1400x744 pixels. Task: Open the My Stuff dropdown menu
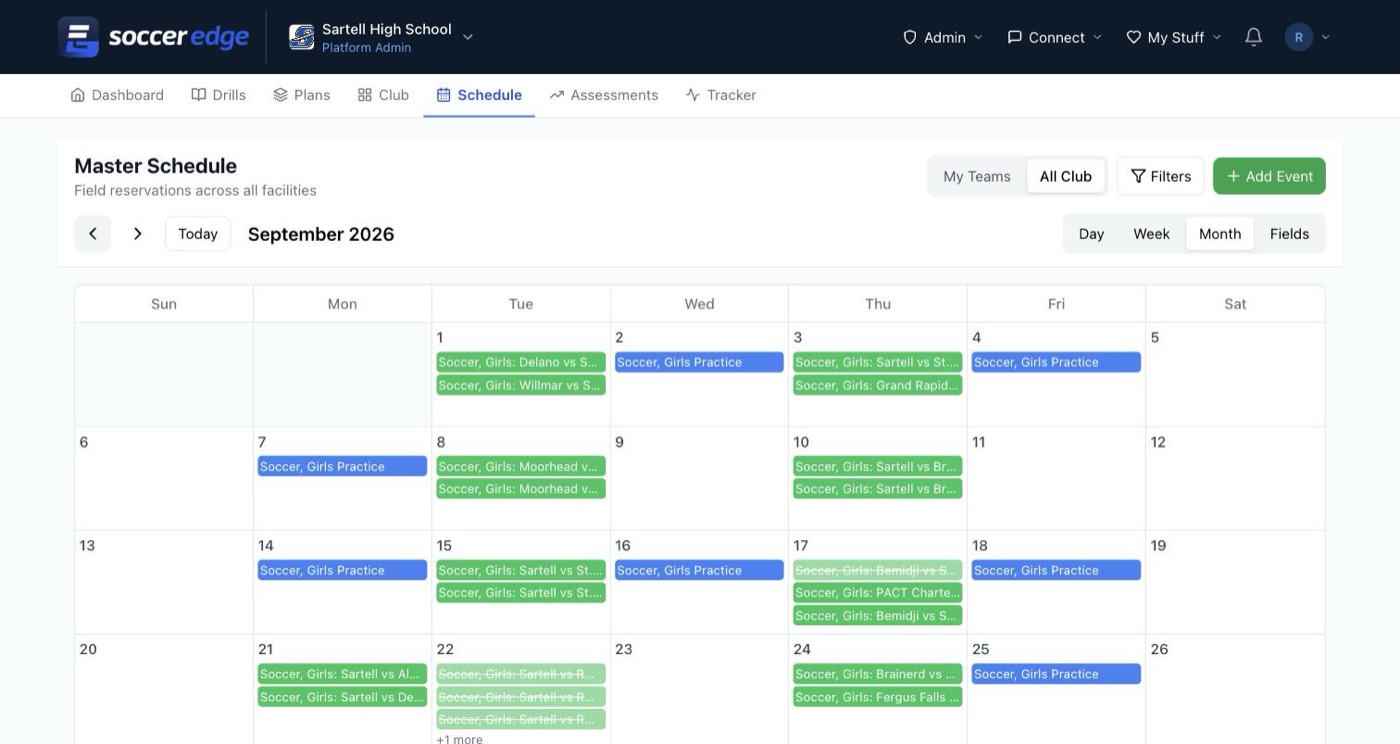1173,37
